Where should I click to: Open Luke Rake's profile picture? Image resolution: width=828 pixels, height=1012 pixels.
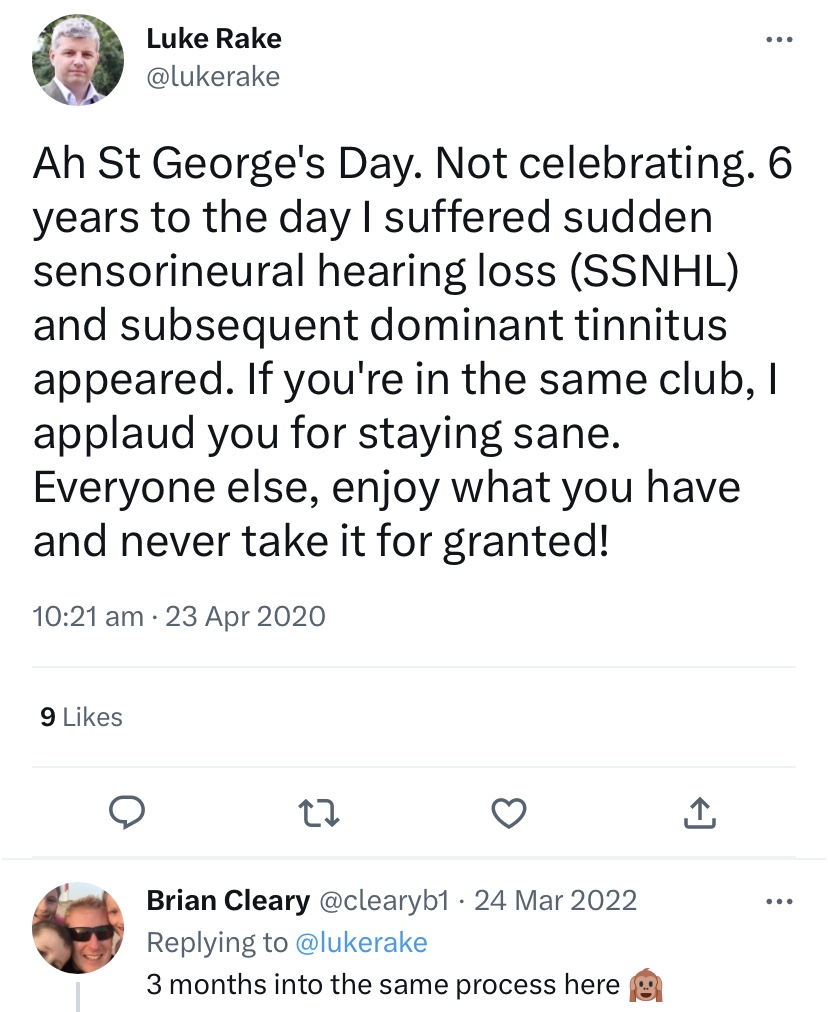pyautogui.click(x=78, y=60)
